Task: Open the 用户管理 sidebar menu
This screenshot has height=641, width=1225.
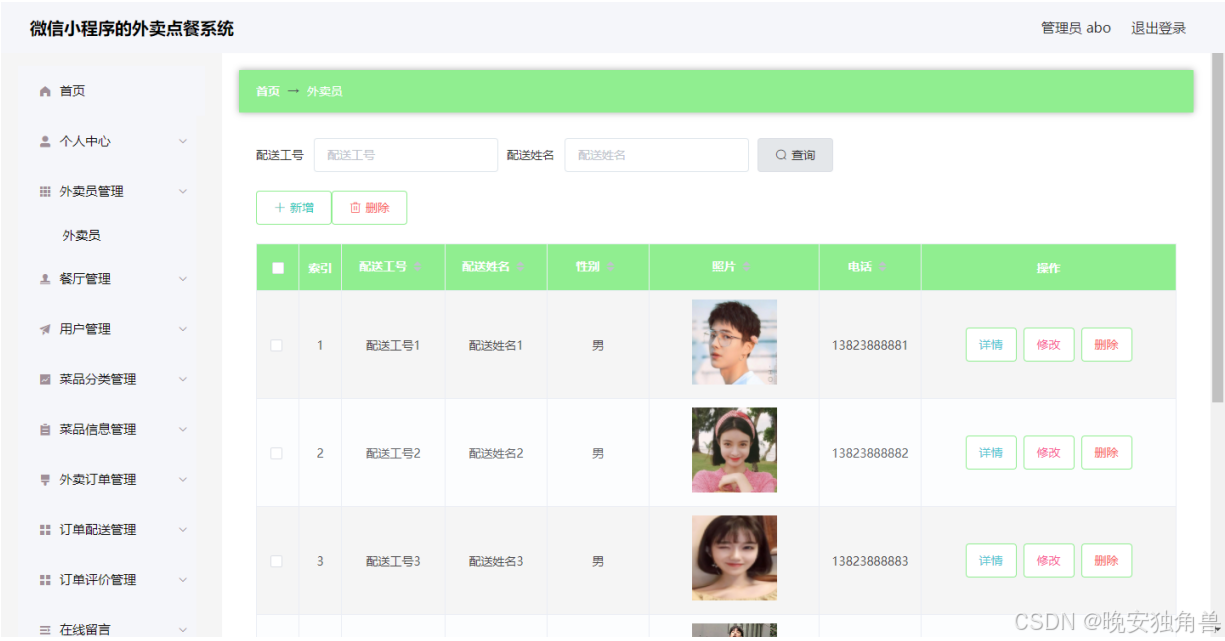Action: pos(110,329)
